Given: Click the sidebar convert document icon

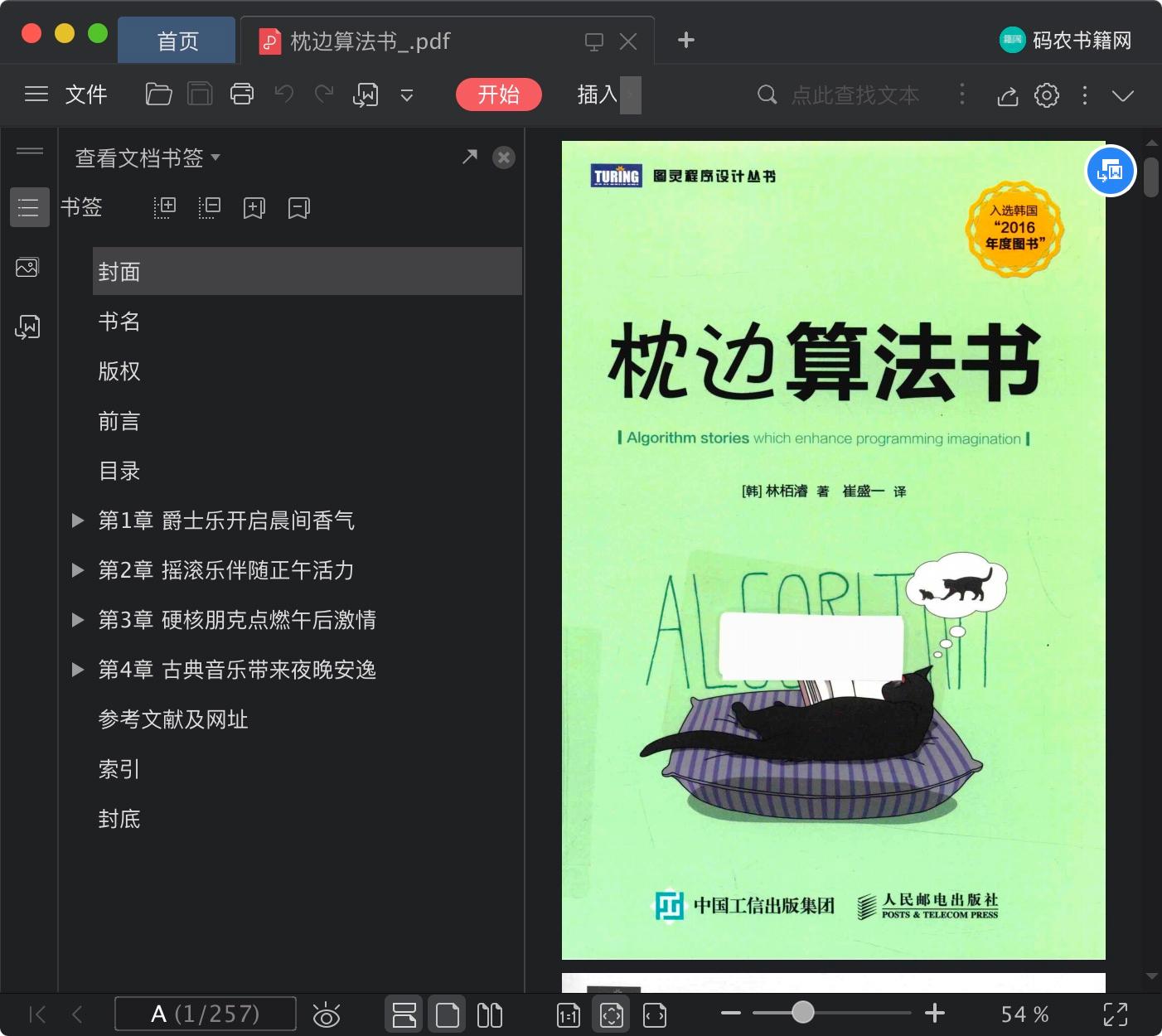Looking at the screenshot, I should point(27,327).
